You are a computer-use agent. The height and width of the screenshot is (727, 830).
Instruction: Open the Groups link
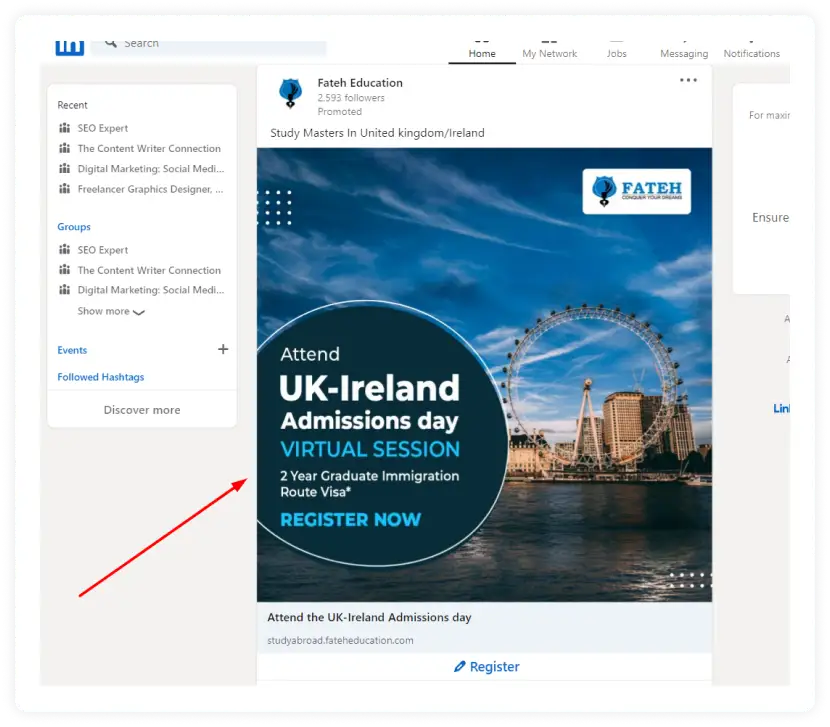click(x=74, y=227)
